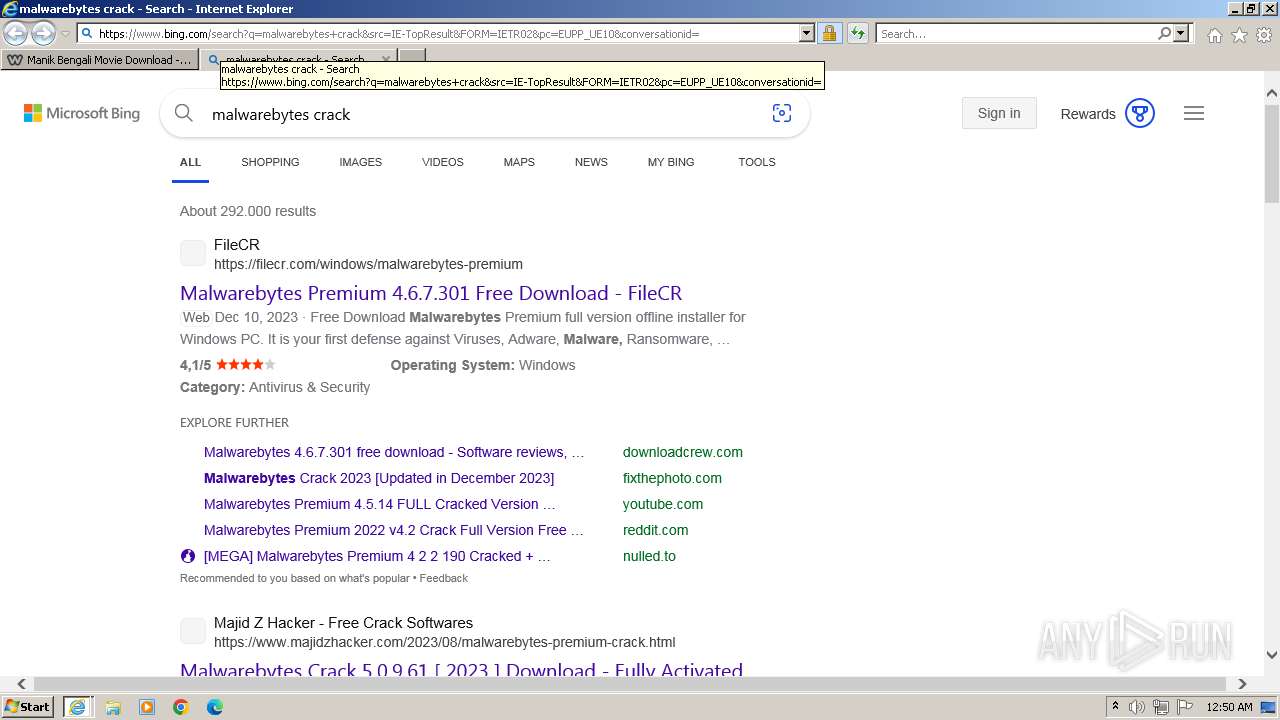The height and width of the screenshot is (720, 1280).
Task: Open Internet Explorer taskbar icon
Action: coord(77,707)
